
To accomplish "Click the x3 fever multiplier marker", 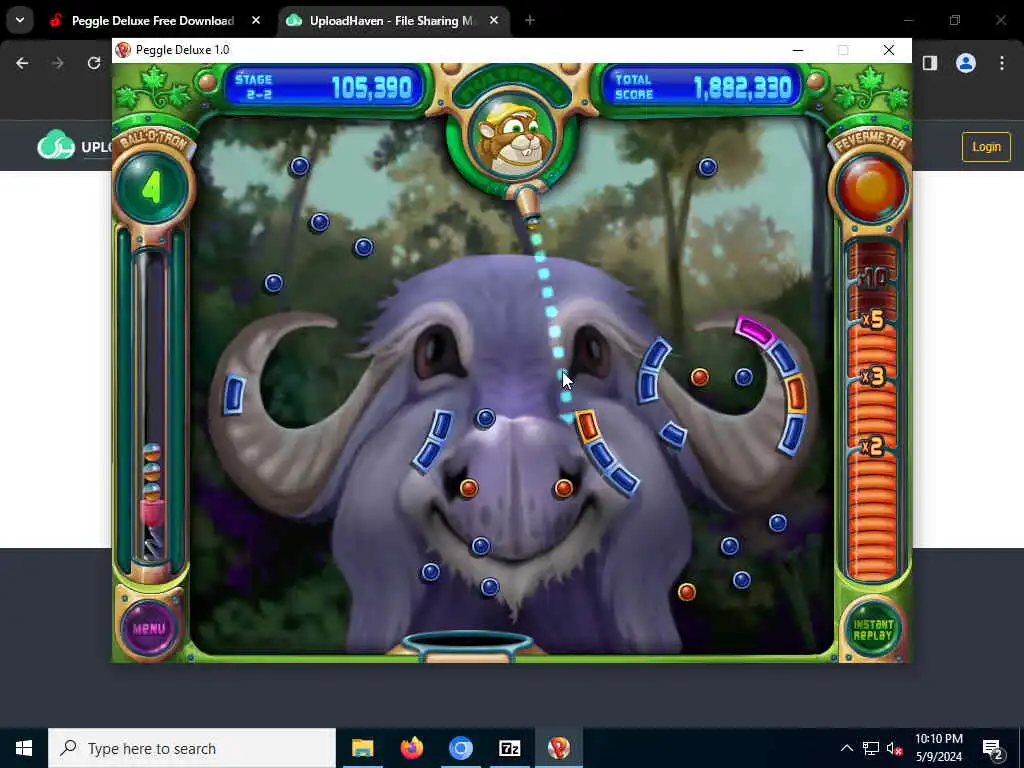I will point(872,377).
